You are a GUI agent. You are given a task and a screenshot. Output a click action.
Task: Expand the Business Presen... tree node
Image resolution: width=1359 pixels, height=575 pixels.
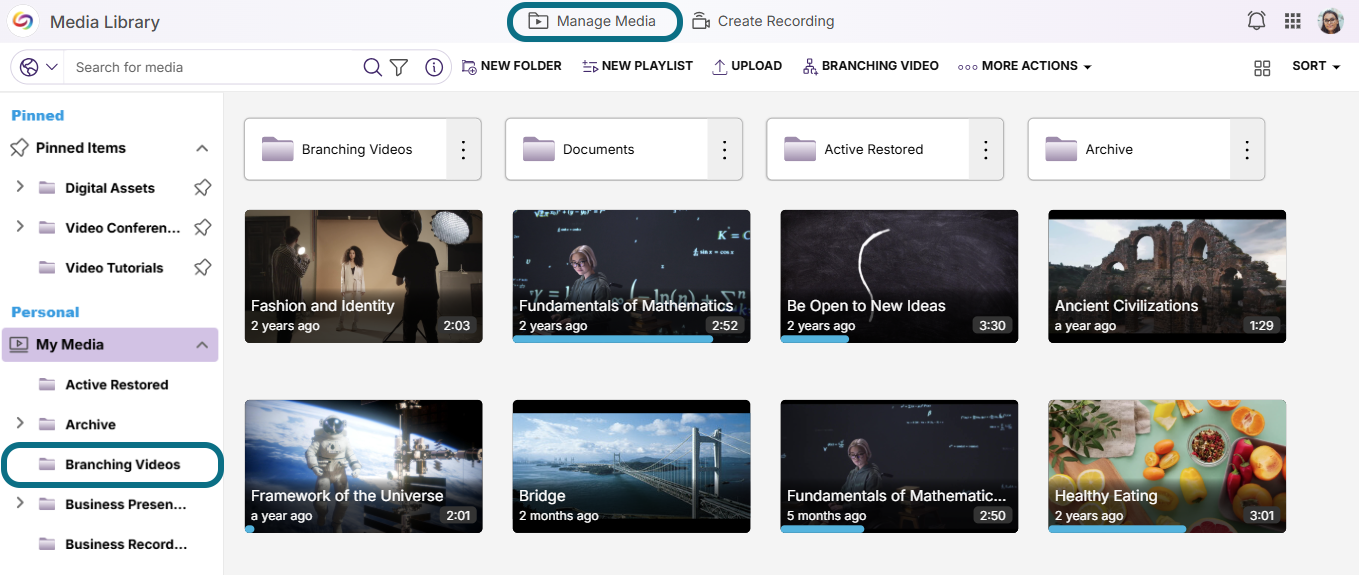coord(20,504)
